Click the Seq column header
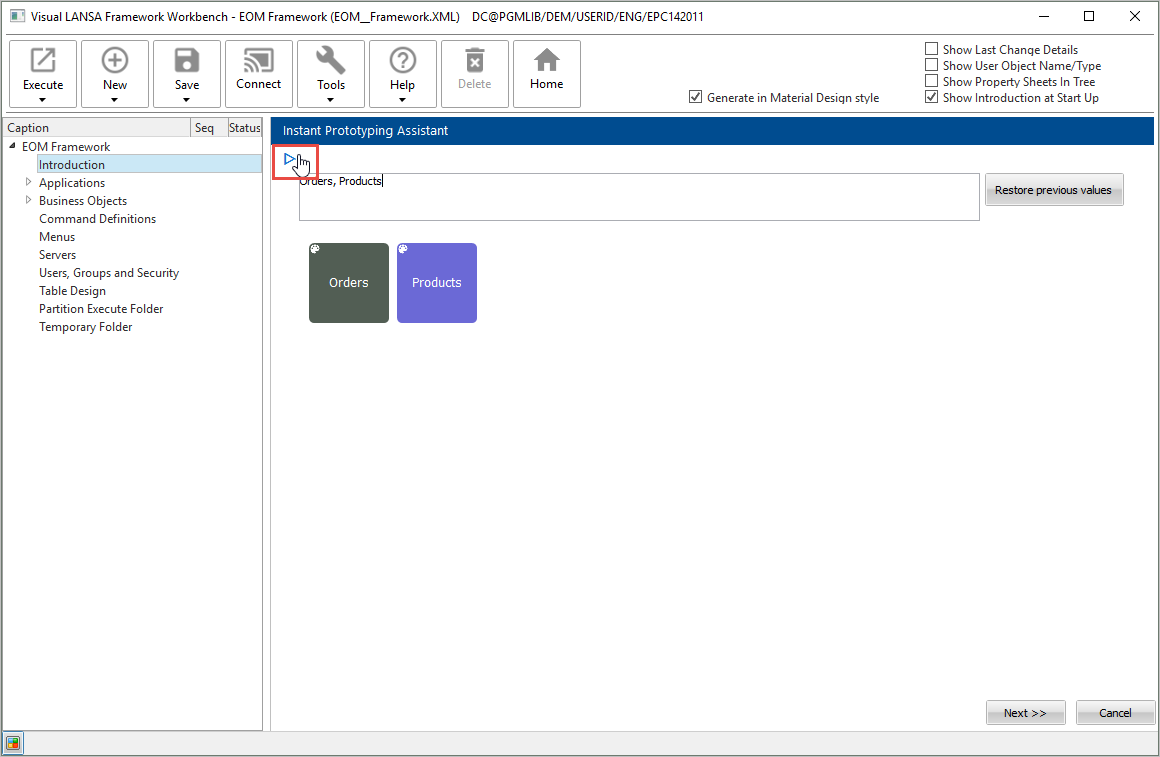Screen dimensions: 1160x757 [x=209, y=127]
